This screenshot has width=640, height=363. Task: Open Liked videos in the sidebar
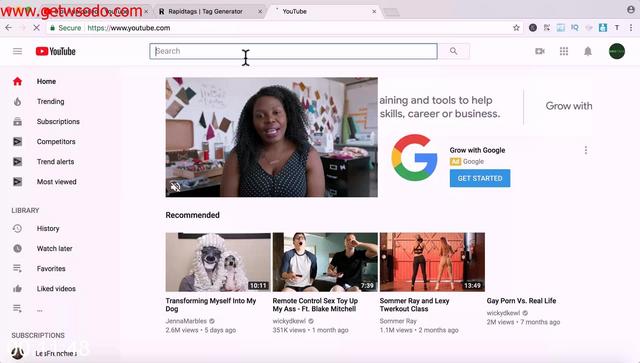point(56,288)
